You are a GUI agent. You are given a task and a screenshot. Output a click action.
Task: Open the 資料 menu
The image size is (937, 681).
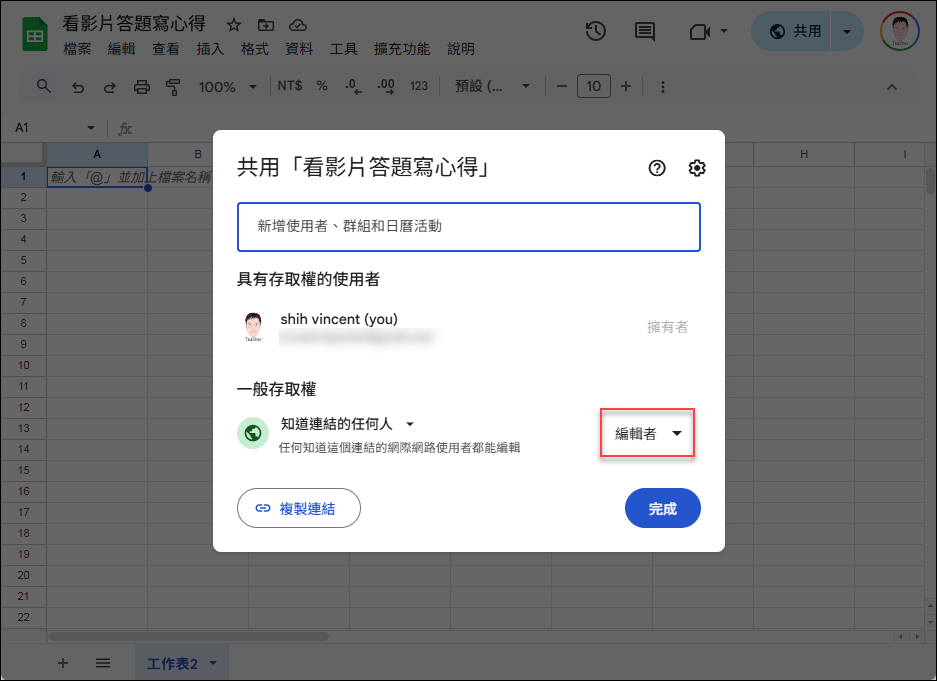299,49
